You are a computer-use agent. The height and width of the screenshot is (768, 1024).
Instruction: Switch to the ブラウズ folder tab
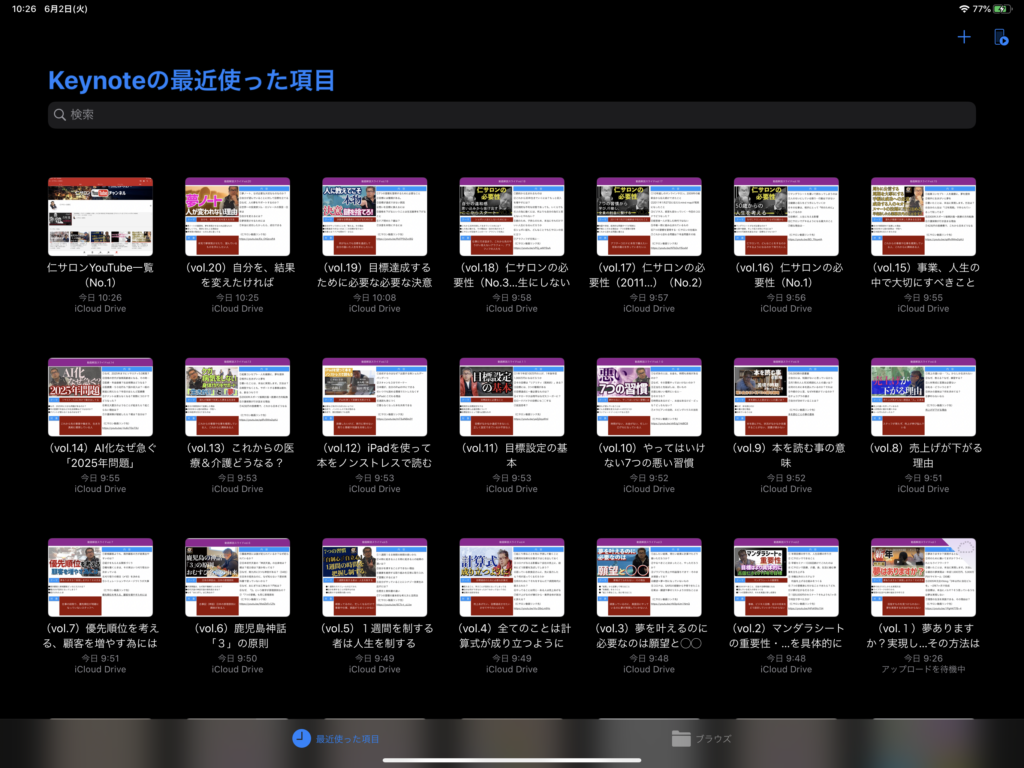(701, 739)
